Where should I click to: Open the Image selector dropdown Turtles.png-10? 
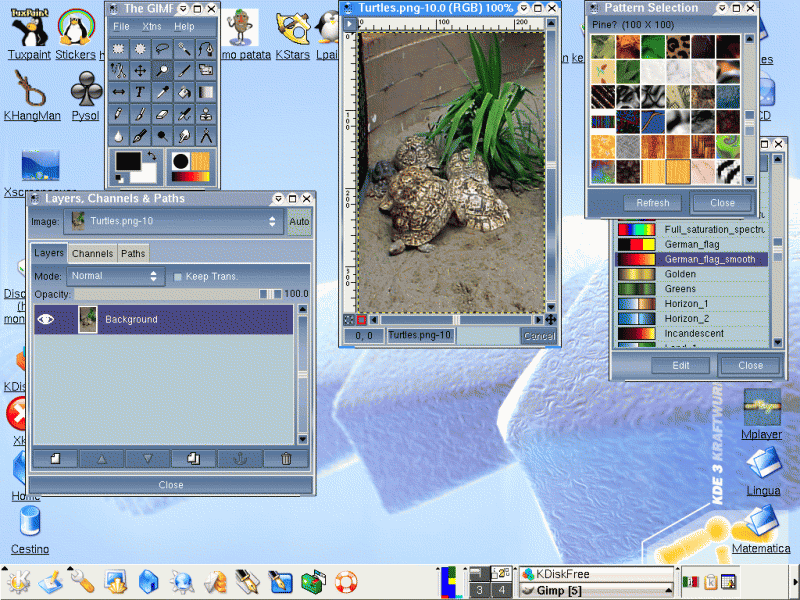(173, 221)
